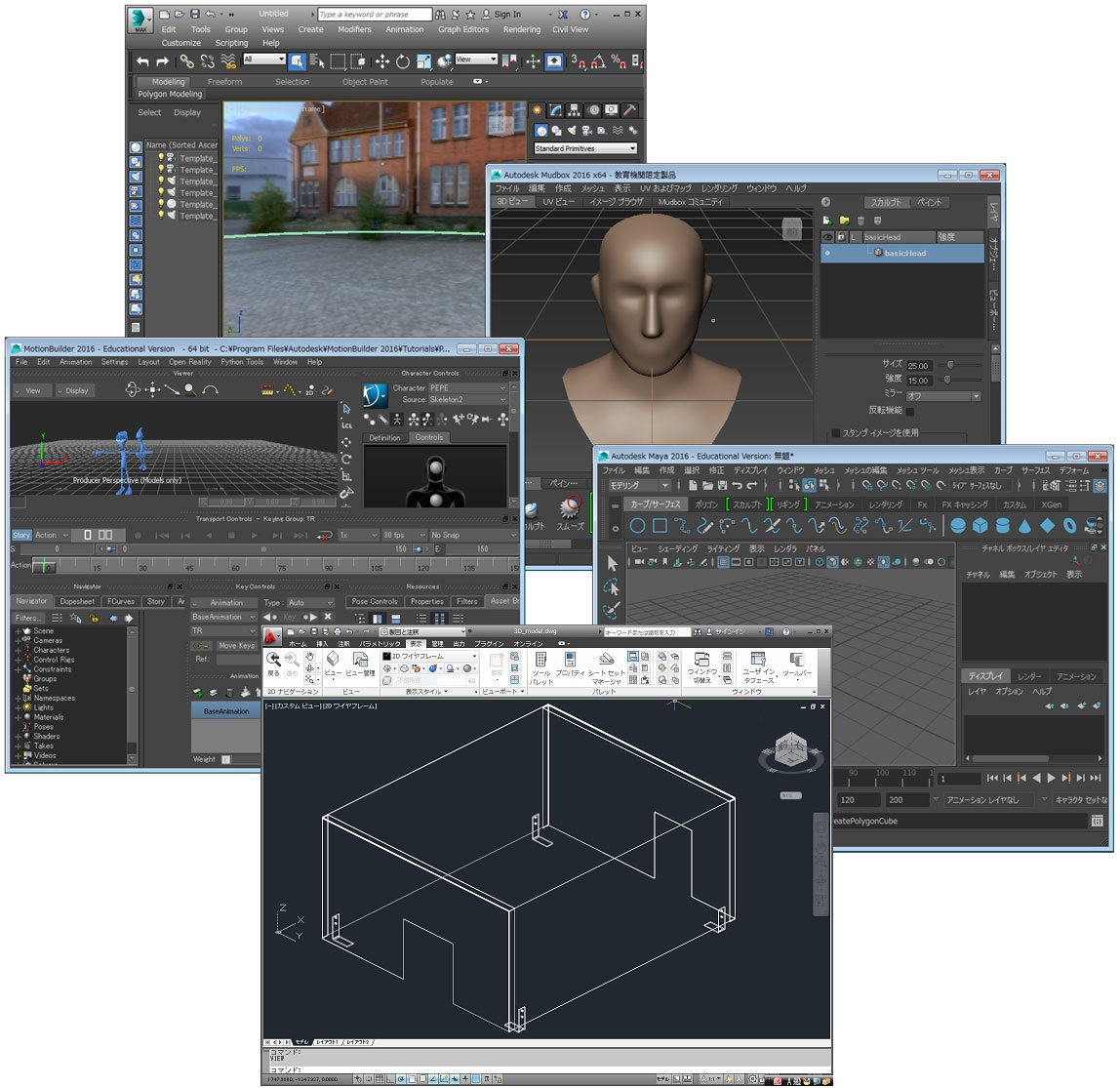Click the Mudbox smooth tool icon
This screenshot has width=1120, height=1088.
[x=570, y=508]
